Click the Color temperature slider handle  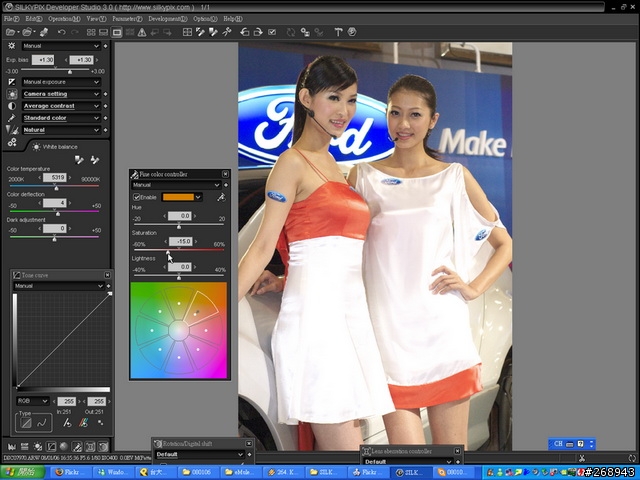click(56, 187)
